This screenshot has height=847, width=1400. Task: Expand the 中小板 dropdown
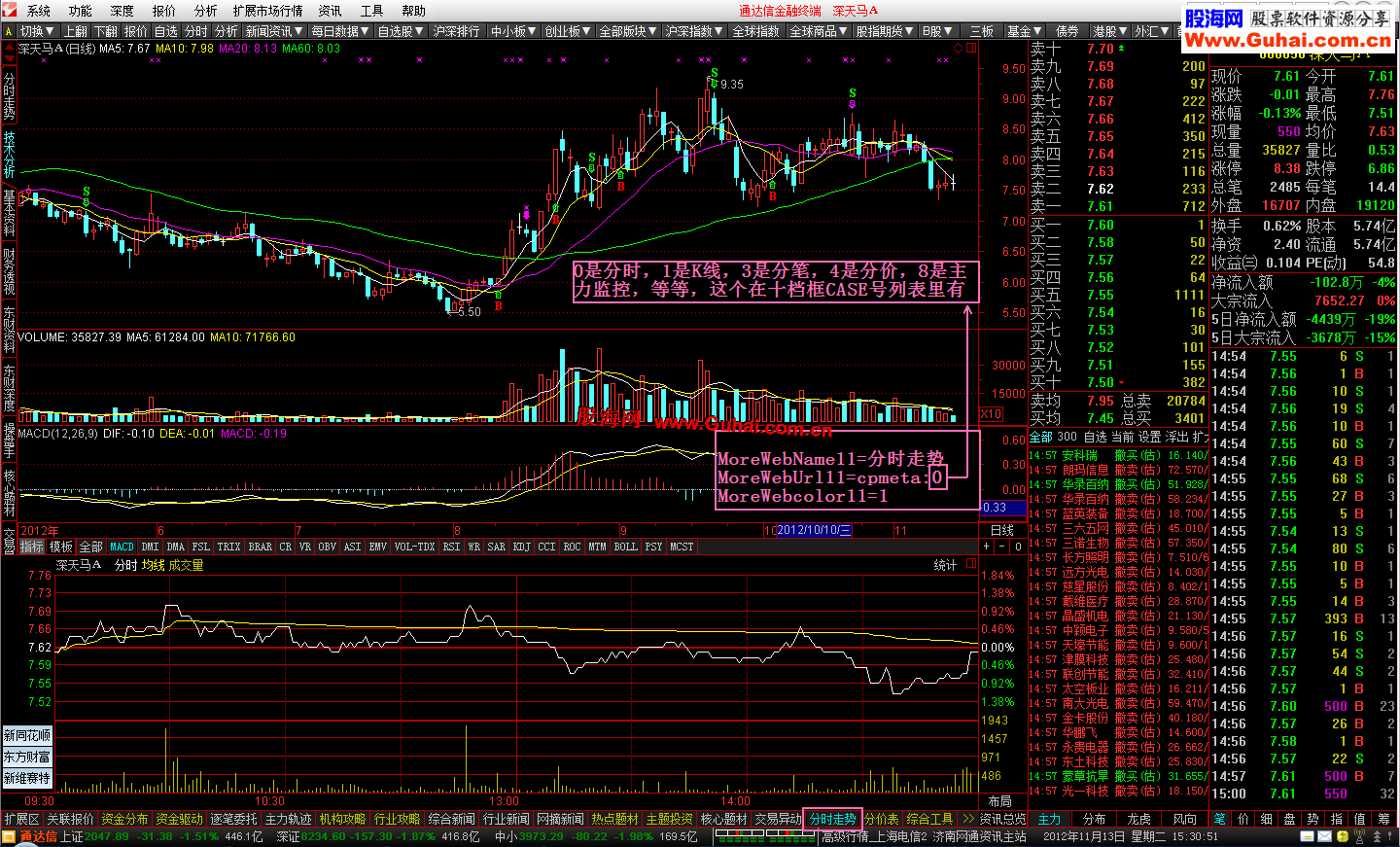click(x=514, y=31)
